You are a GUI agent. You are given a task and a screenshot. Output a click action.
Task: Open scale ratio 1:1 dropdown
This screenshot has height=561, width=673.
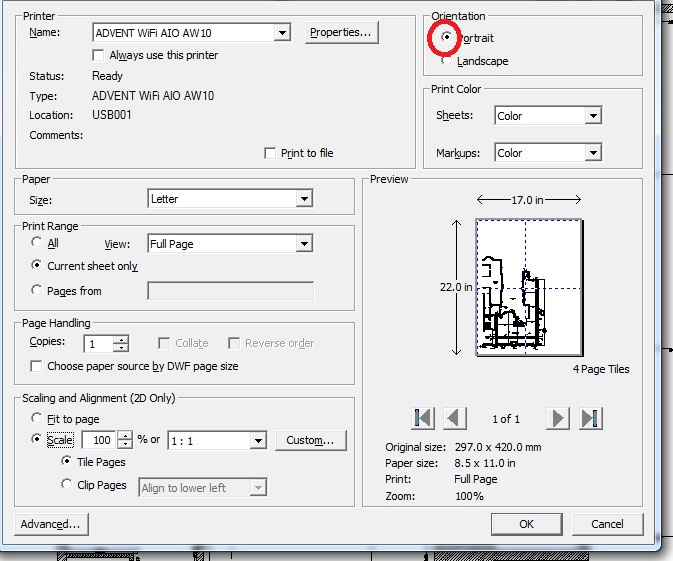[258, 440]
